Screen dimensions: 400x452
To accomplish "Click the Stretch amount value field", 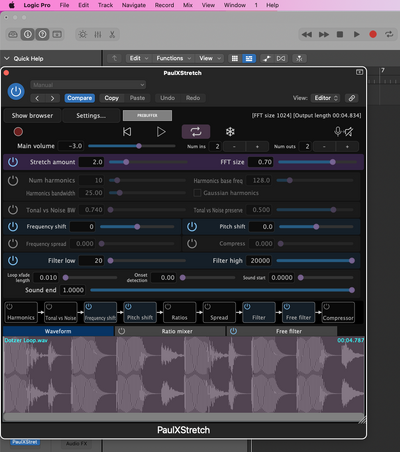I will [91, 162].
